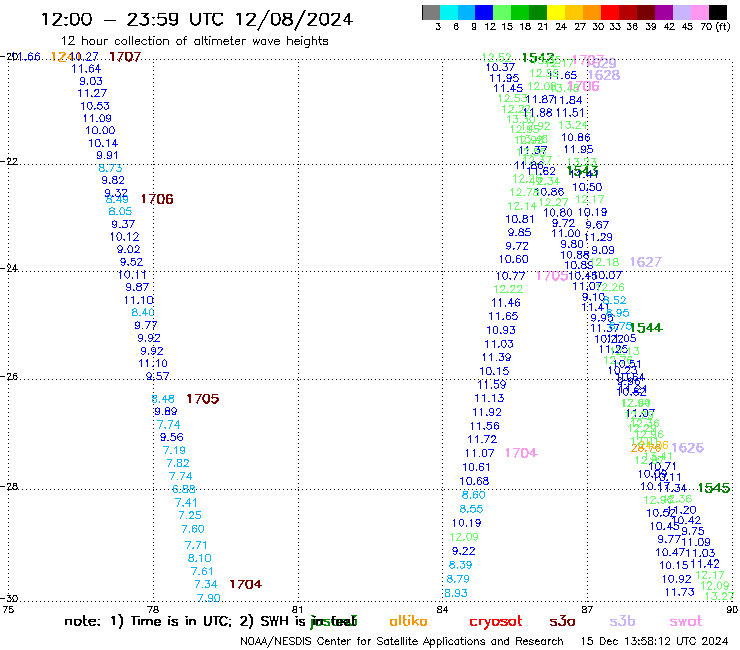Click the gray swatch in the wave height legend
Image resolution: width=740 pixels, height=650 pixels.
pos(431,12)
